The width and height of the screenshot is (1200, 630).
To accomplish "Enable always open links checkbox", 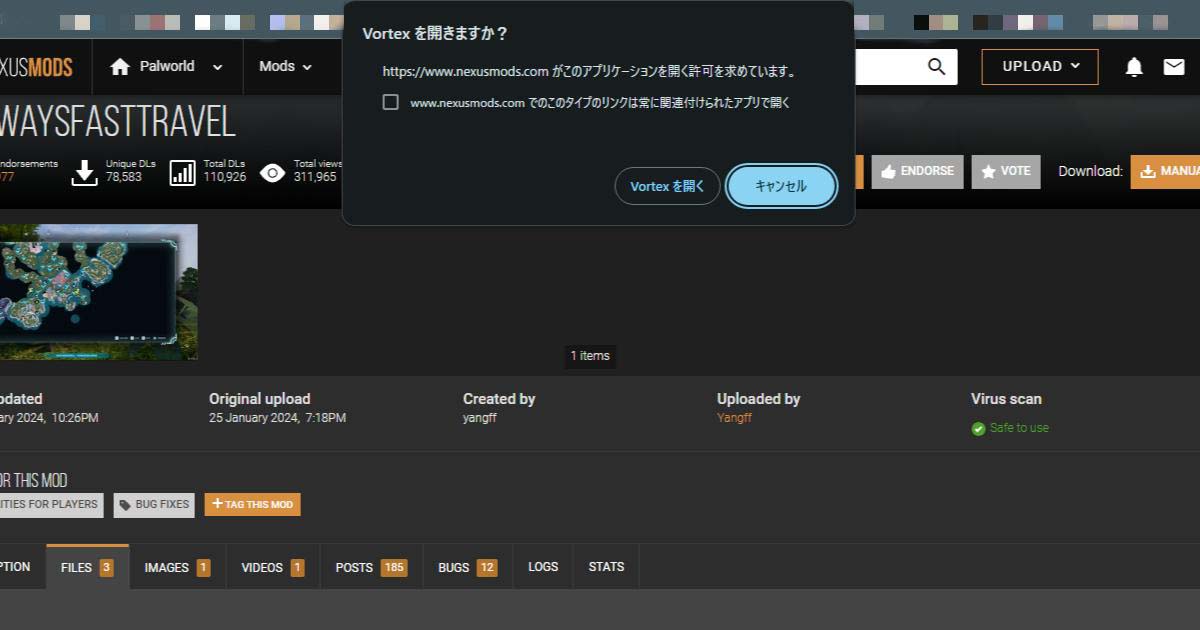I will tap(391, 102).
